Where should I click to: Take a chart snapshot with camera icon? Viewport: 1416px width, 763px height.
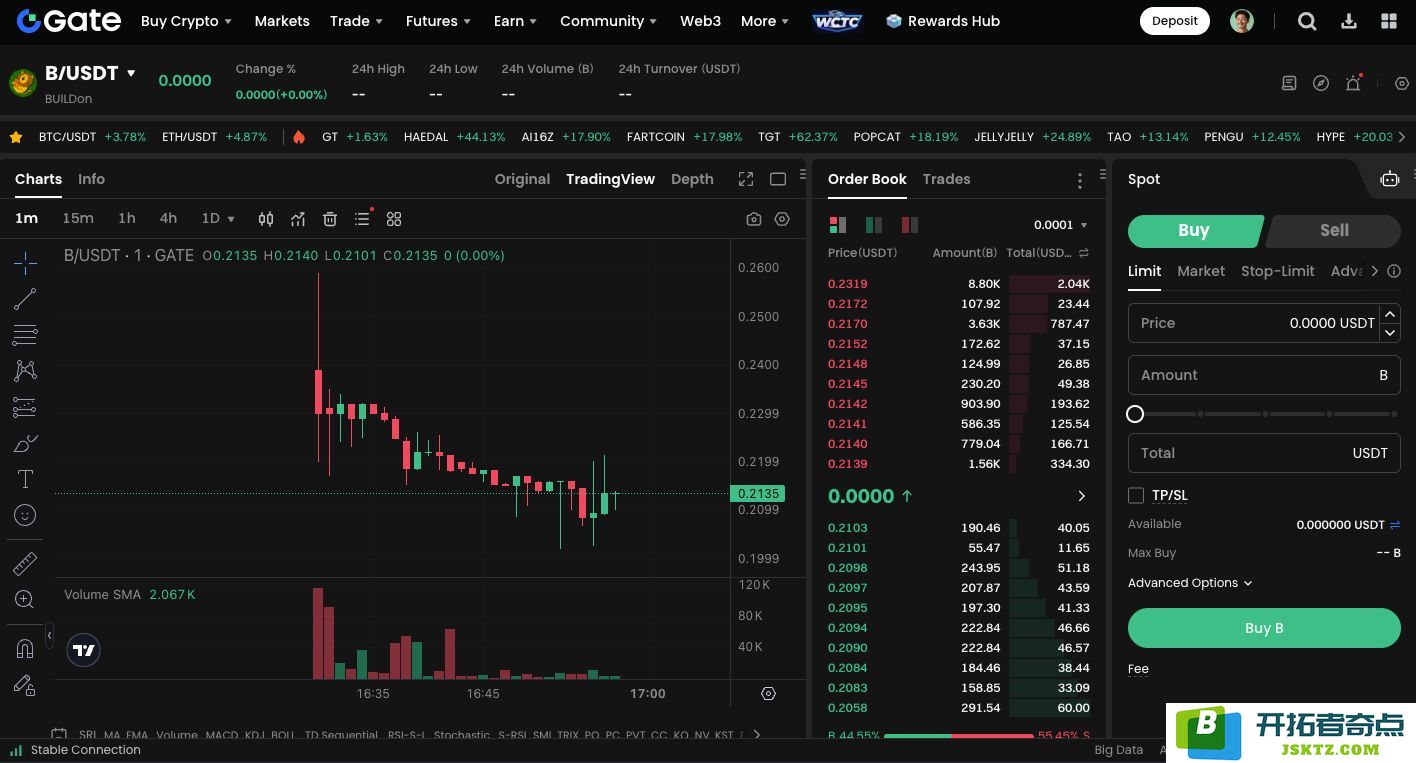pyautogui.click(x=754, y=219)
